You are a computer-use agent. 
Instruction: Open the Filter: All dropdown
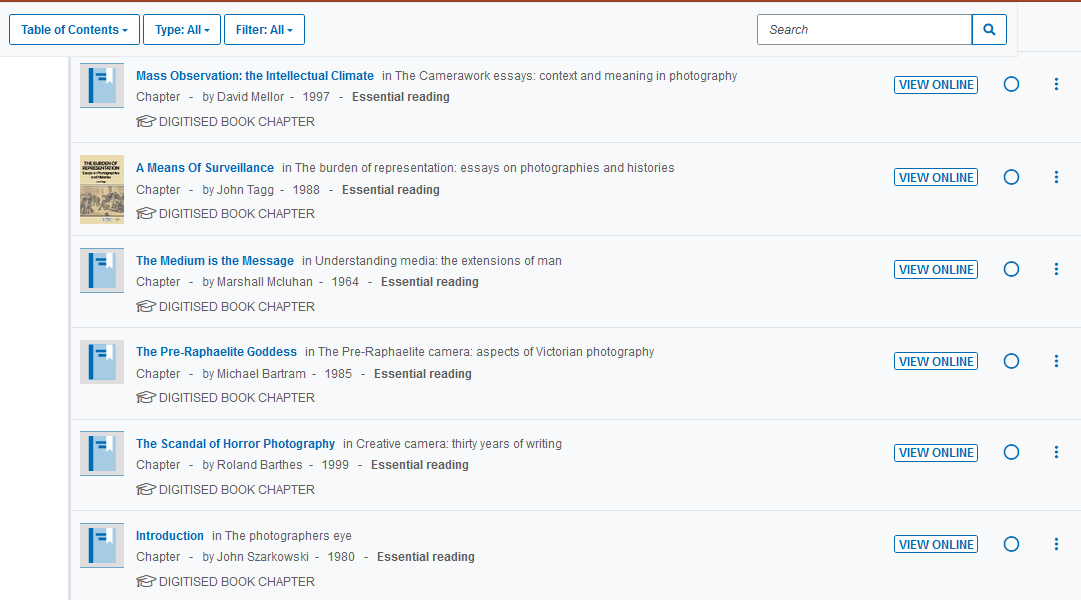(264, 30)
